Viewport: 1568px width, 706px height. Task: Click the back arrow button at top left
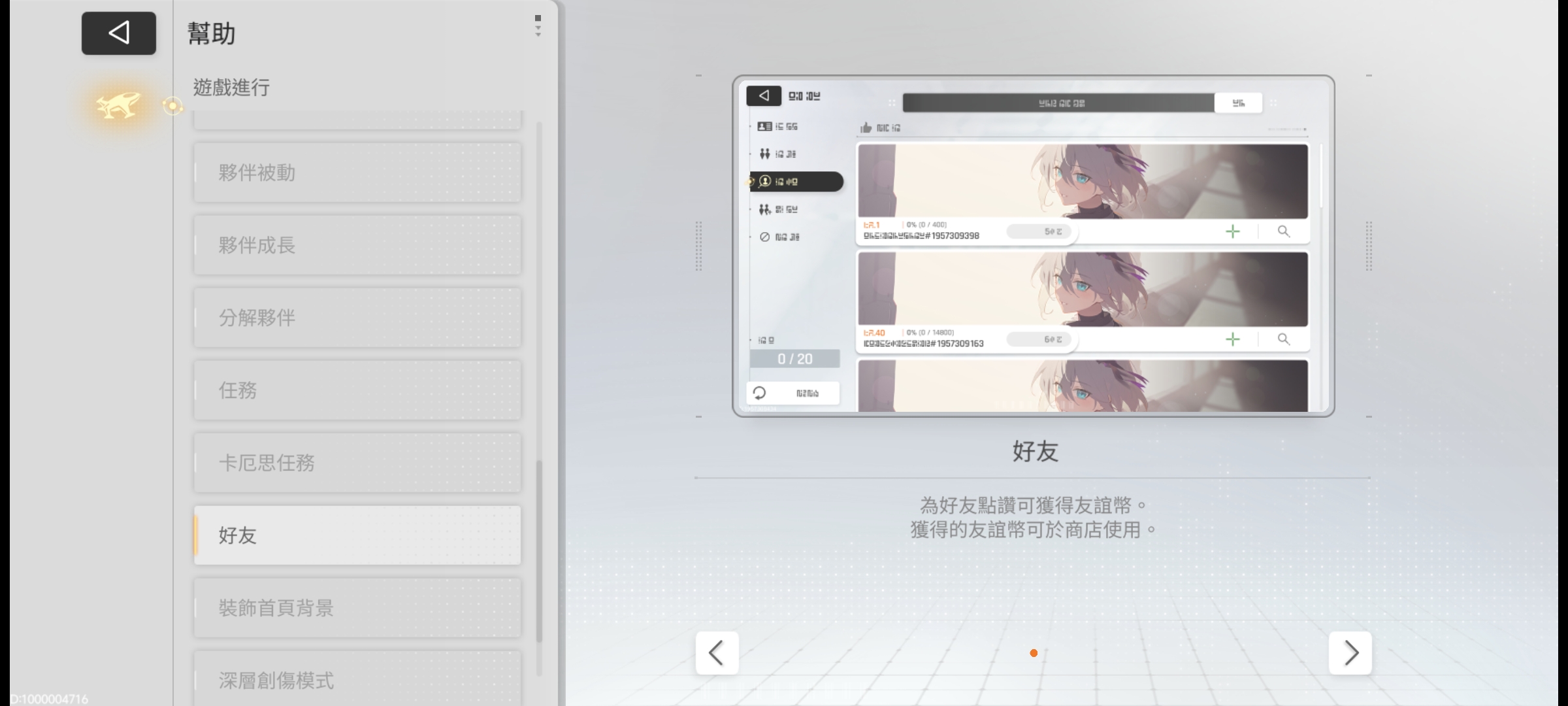coord(118,33)
